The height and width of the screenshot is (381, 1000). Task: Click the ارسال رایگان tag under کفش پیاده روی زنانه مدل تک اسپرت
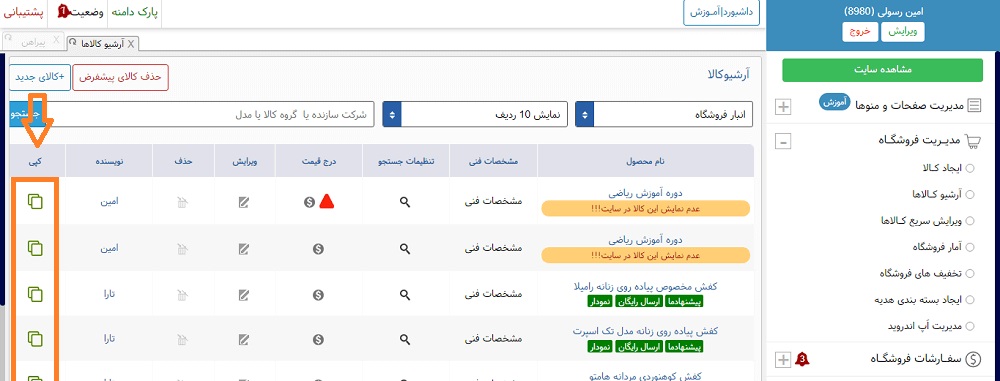pyautogui.click(x=640, y=347)
